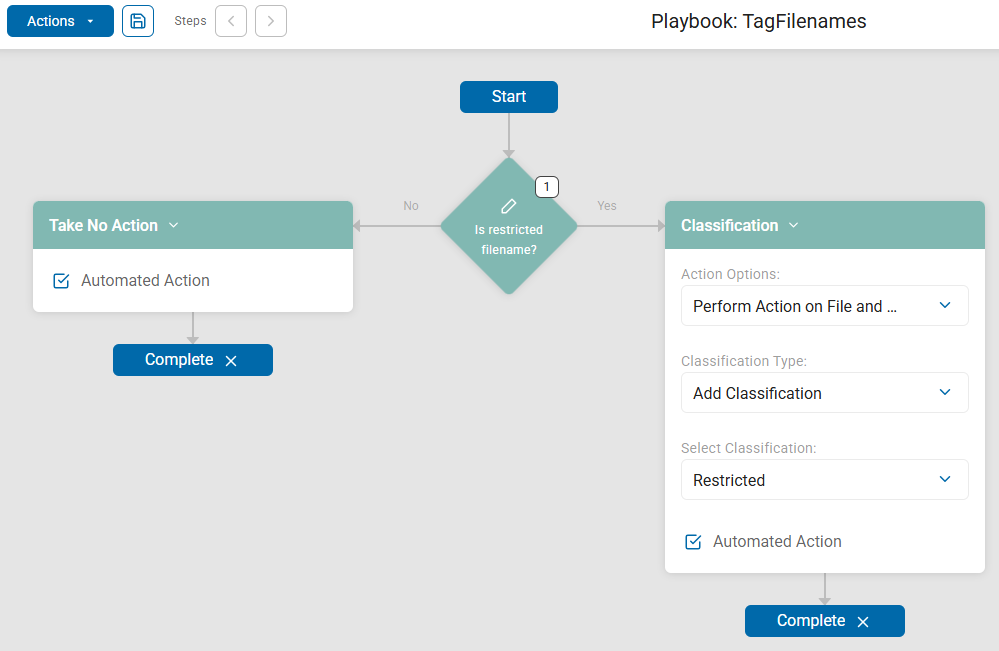Open the Actions dropdown menu
The width and height of the screenshot is (999, 651).
[x=60, y=21]
